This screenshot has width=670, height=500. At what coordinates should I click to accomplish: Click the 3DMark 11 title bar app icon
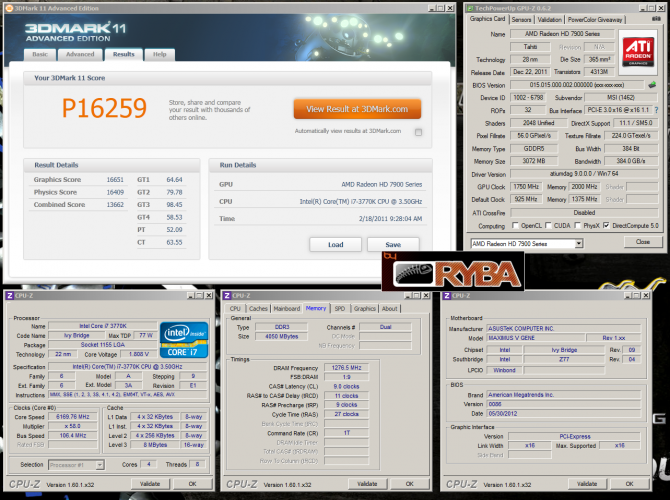click(9, 8)
